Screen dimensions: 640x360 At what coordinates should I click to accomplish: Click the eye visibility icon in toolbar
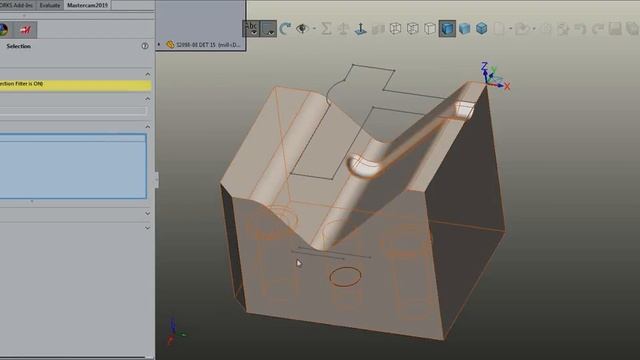302,29
